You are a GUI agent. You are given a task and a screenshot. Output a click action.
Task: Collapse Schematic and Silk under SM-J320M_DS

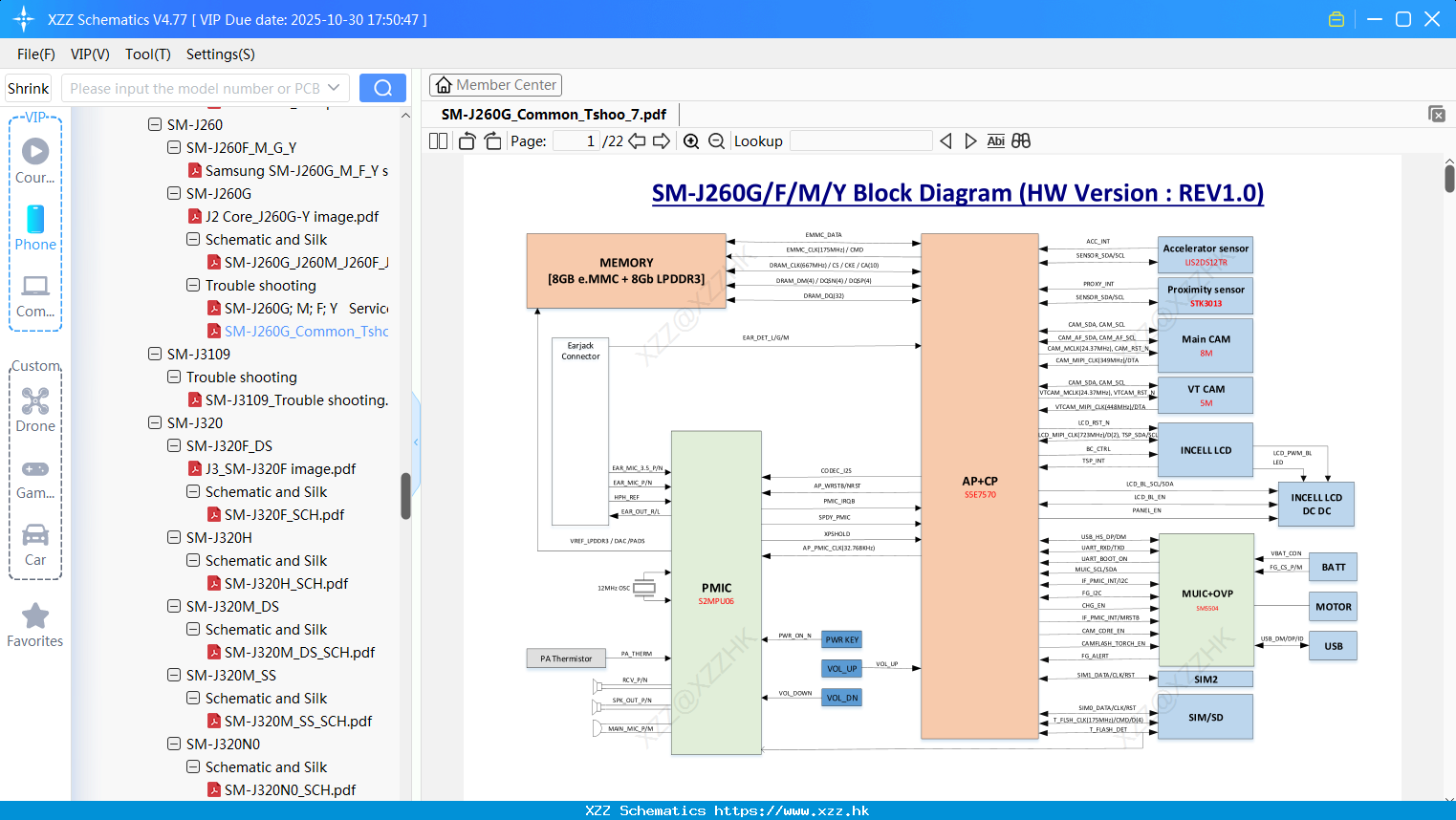point(193,629)
